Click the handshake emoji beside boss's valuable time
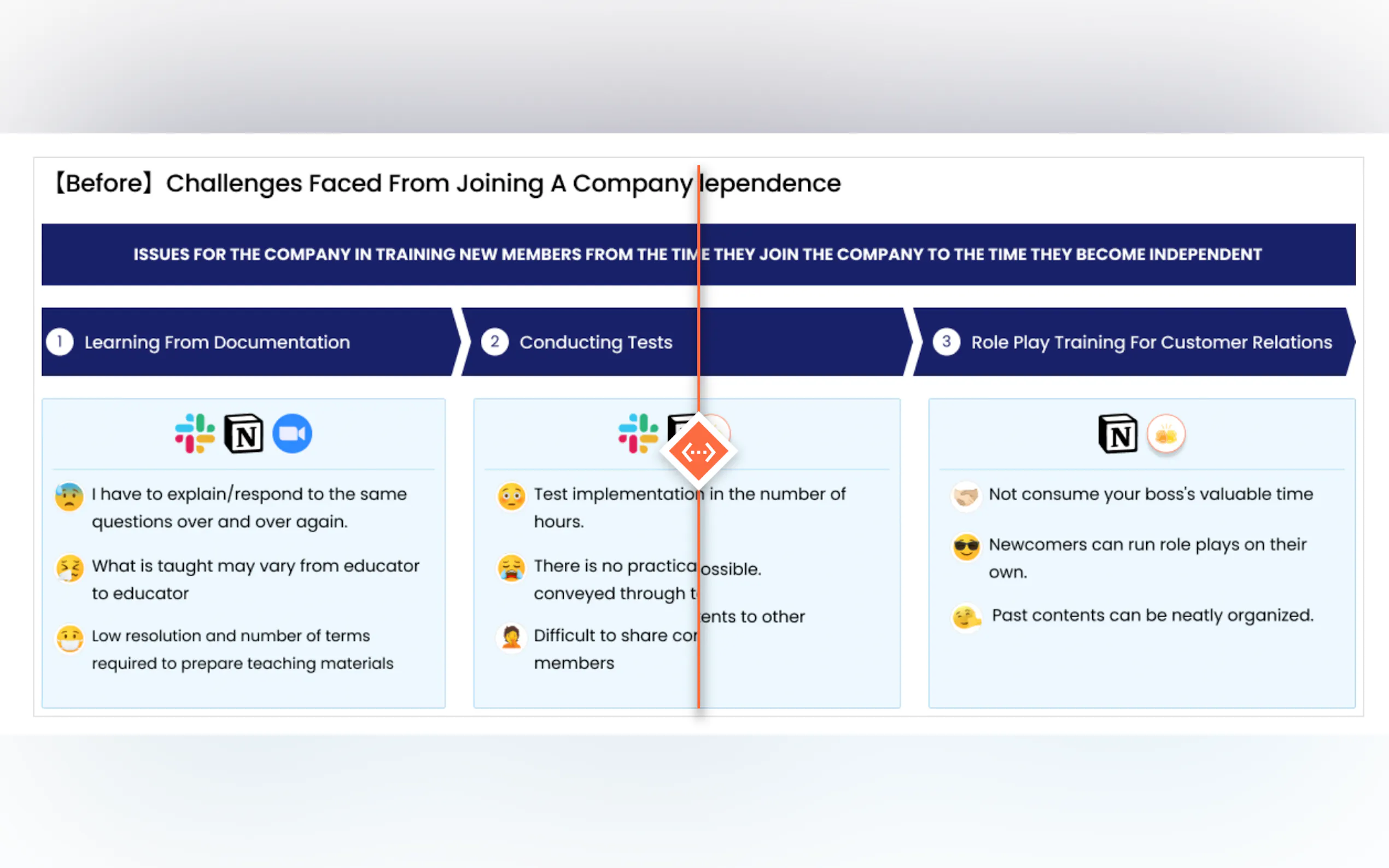Viewport: 1389px width, 868px height. tap(966, 495)
